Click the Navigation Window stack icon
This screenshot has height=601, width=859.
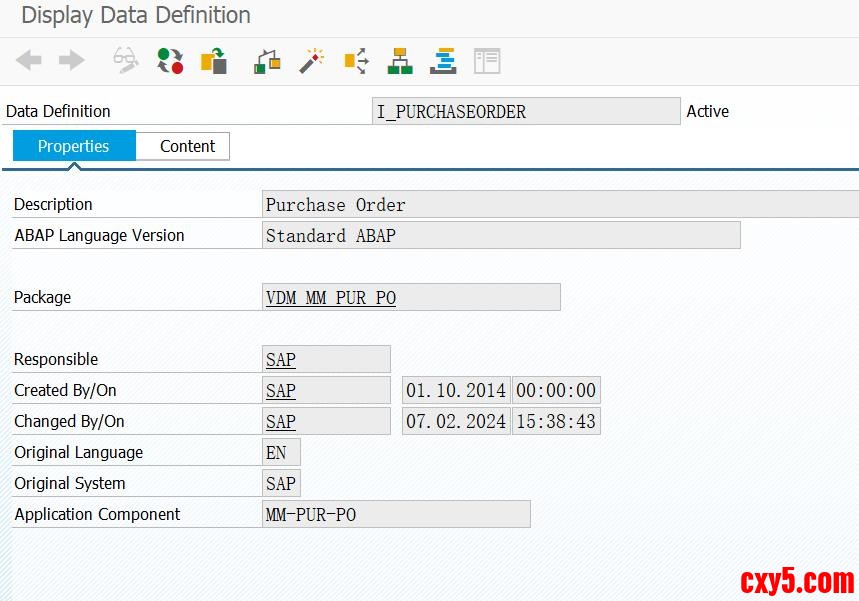pyautogui.click(x=443, y=61)
